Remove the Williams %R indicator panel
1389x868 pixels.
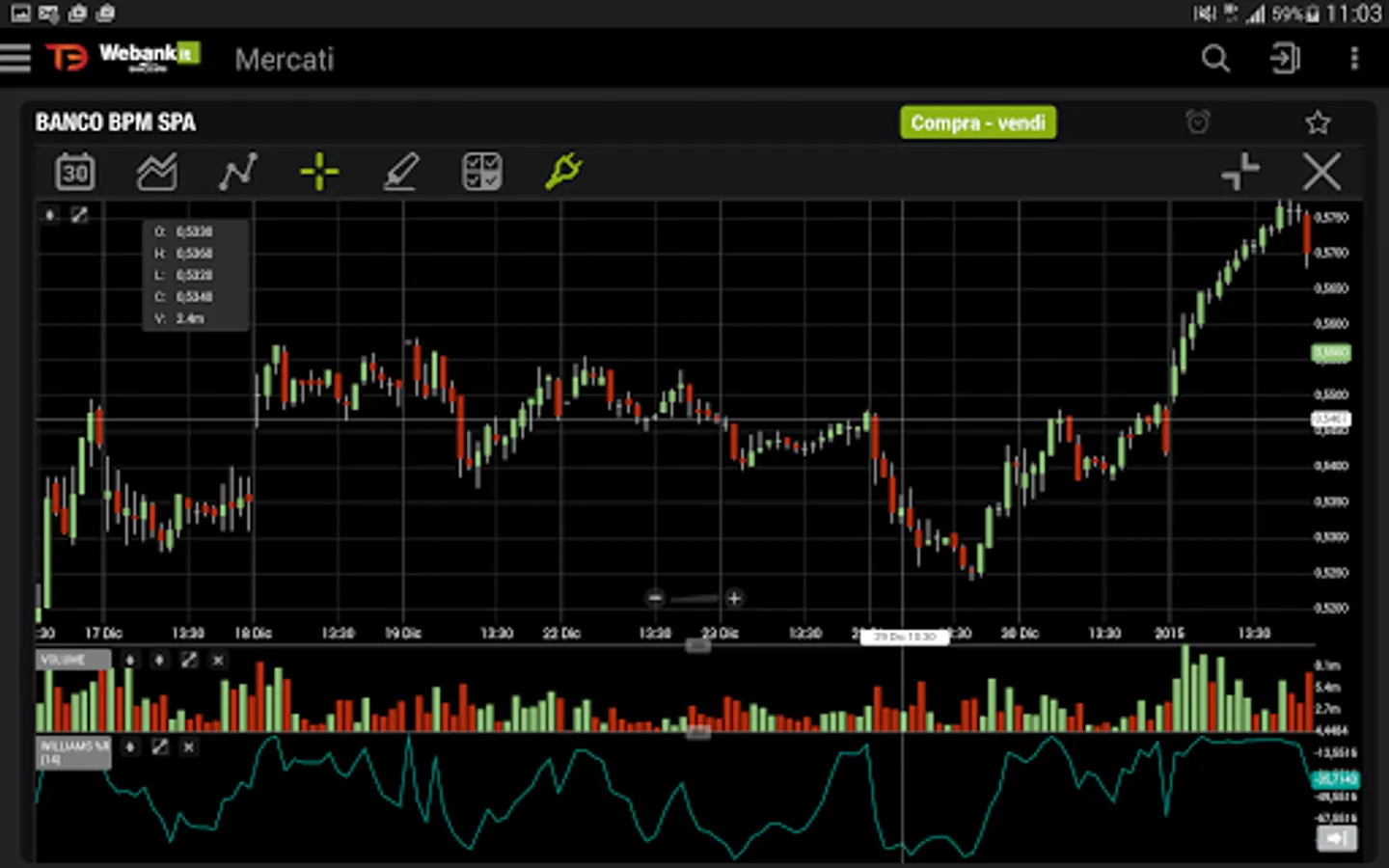pos(189,746)
